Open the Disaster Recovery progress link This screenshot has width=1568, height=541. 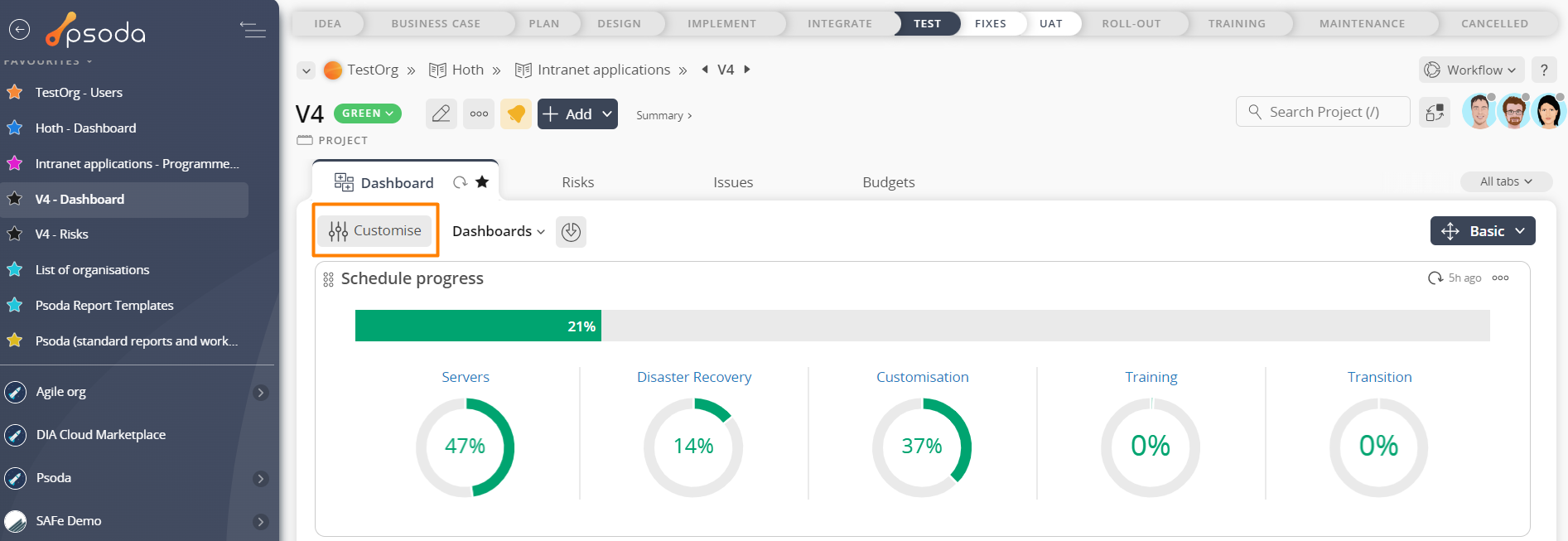click(694, 377)
